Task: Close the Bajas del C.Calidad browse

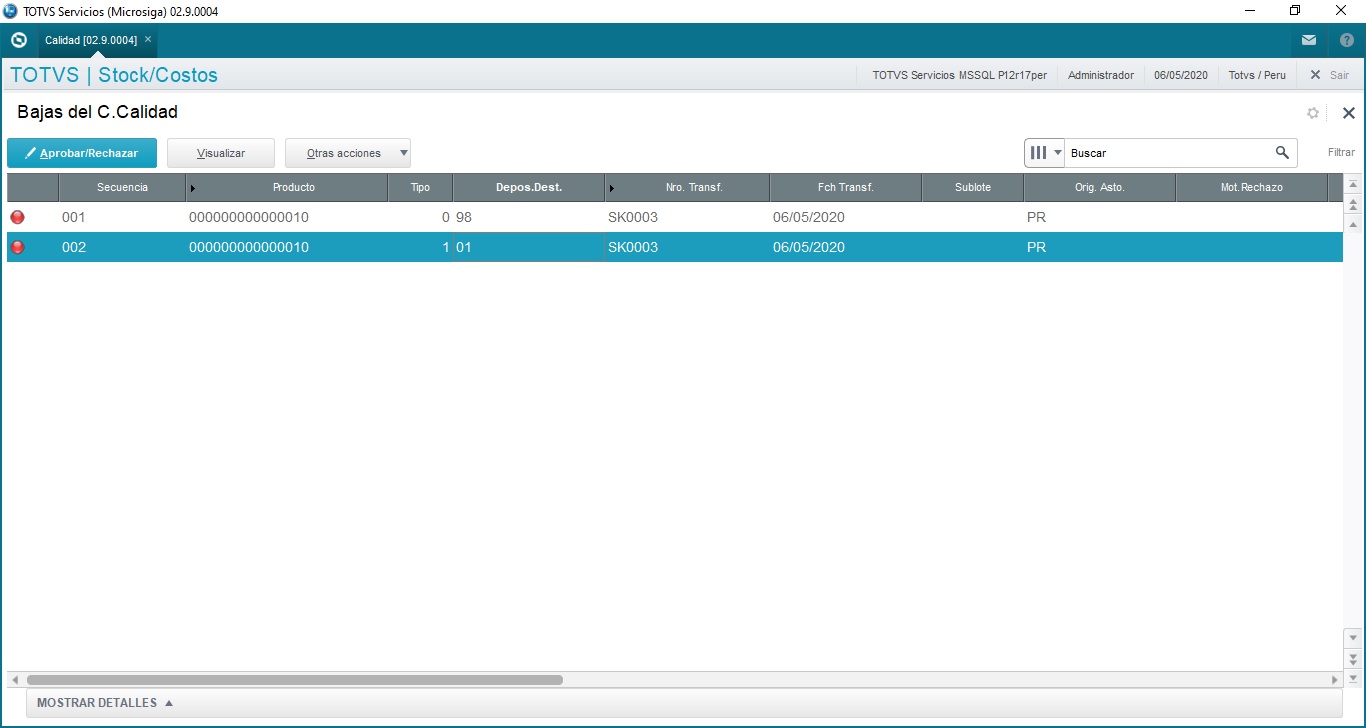Action: pos(1348,113)
